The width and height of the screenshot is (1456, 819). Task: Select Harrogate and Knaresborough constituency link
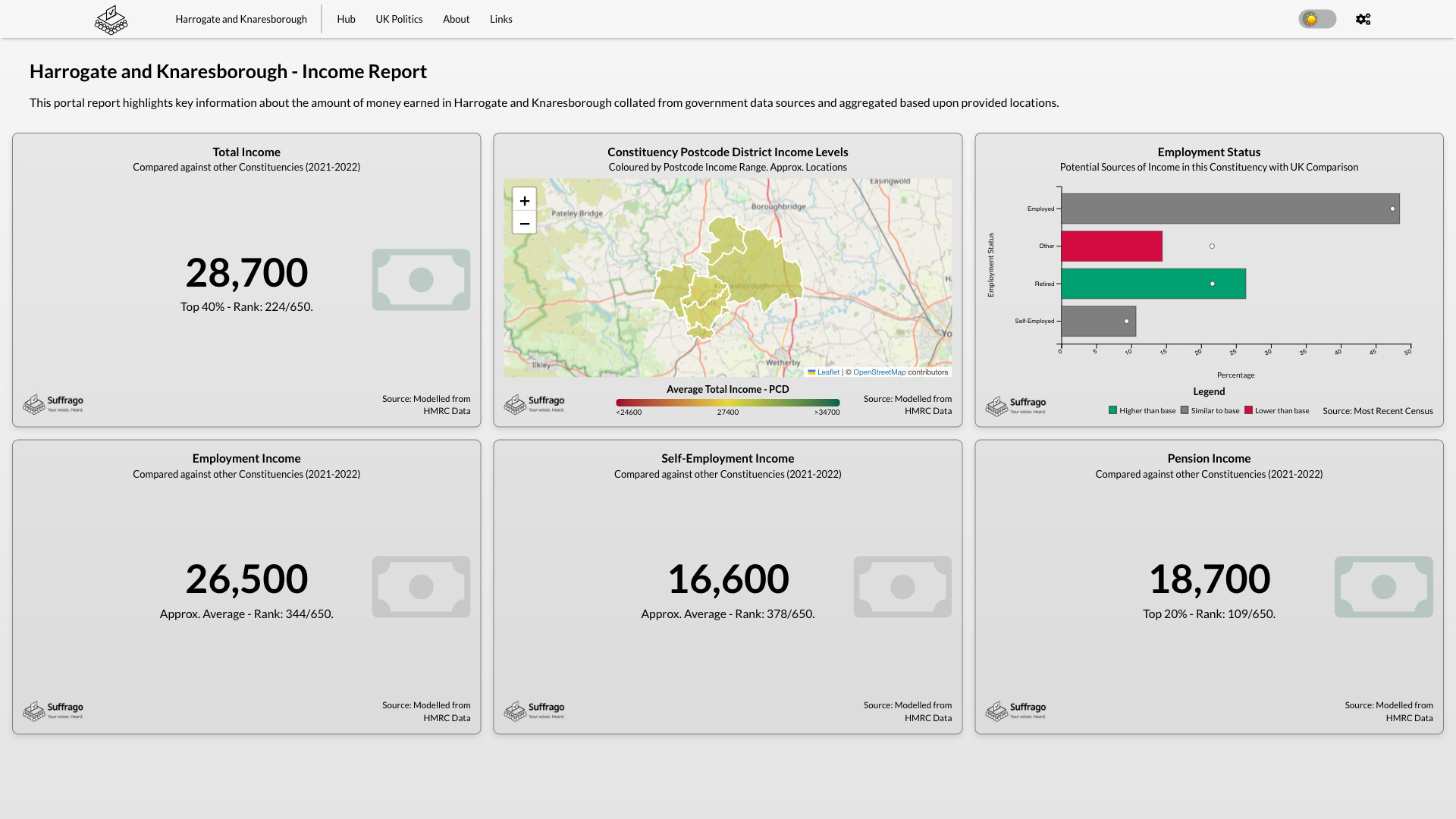241,19
